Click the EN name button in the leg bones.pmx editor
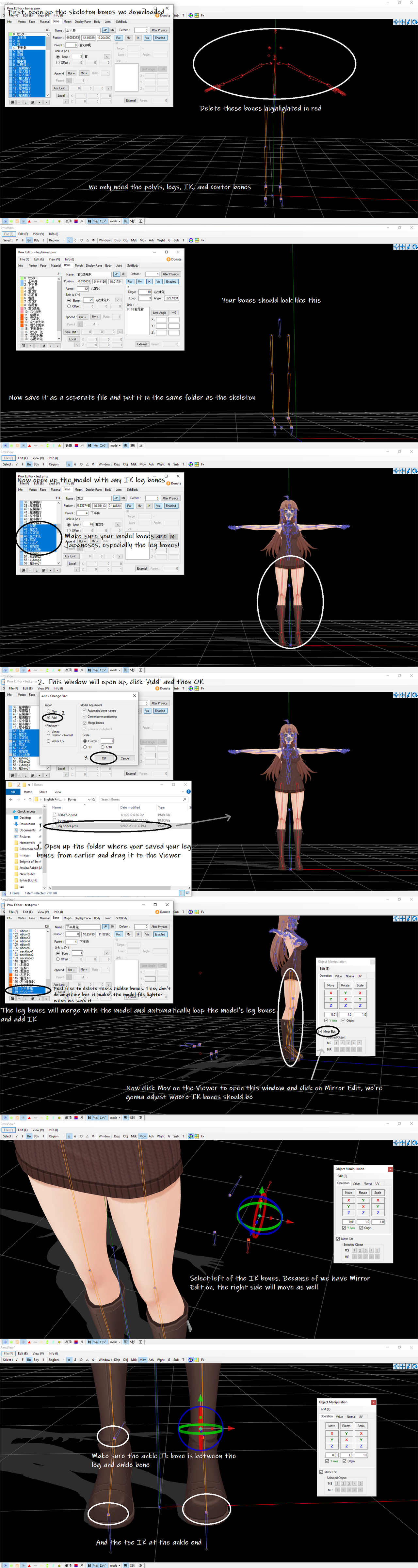The width and height of the screenshot is (418, 1568). coord(123,274)
